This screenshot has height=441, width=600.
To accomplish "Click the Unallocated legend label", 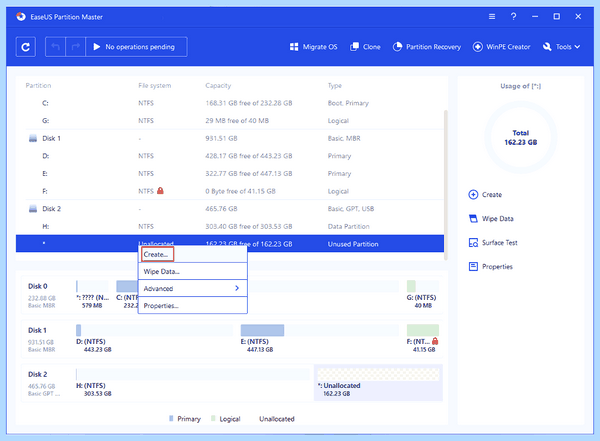I will click(277, 419).
